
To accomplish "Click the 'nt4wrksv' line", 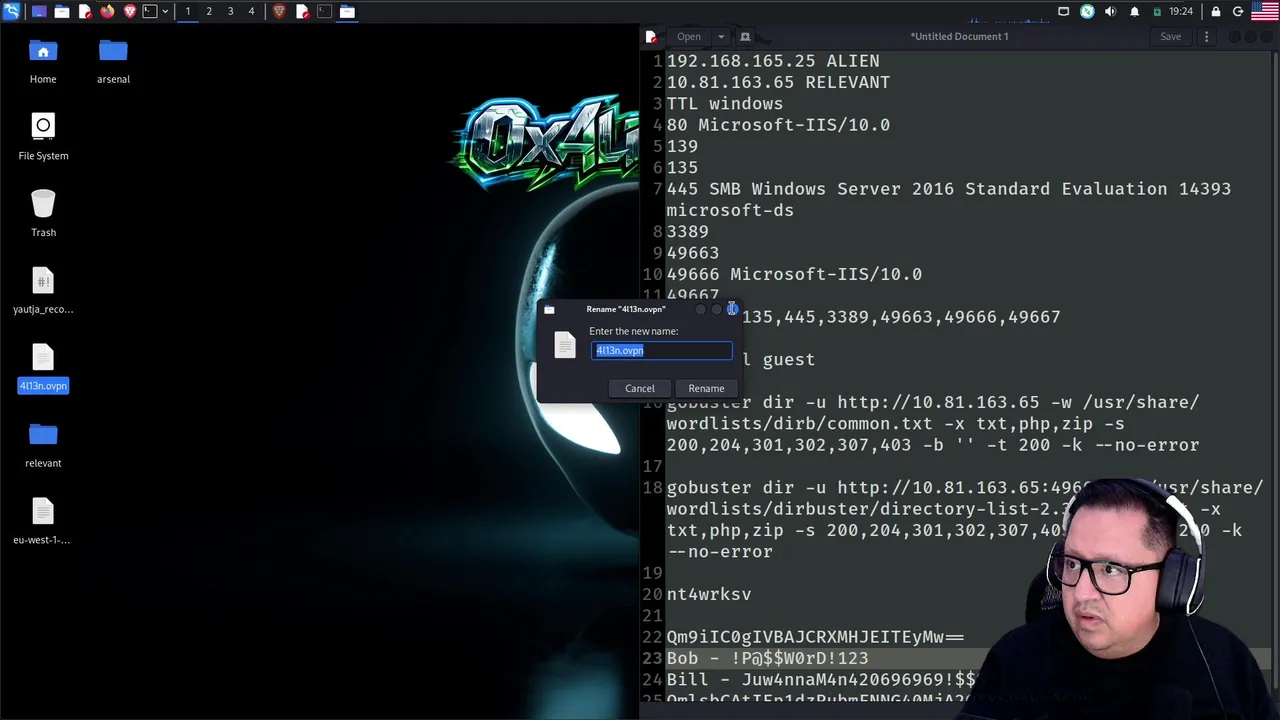I will click(x=709, y=594).
